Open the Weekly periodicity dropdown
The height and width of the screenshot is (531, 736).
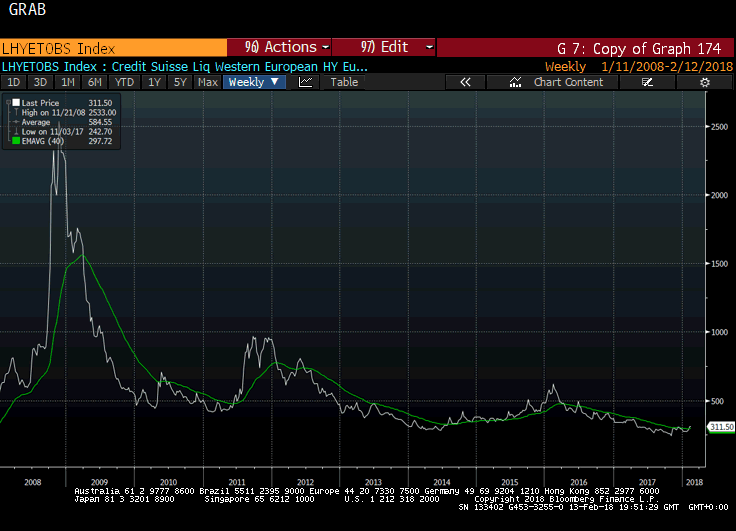[254, 82]
